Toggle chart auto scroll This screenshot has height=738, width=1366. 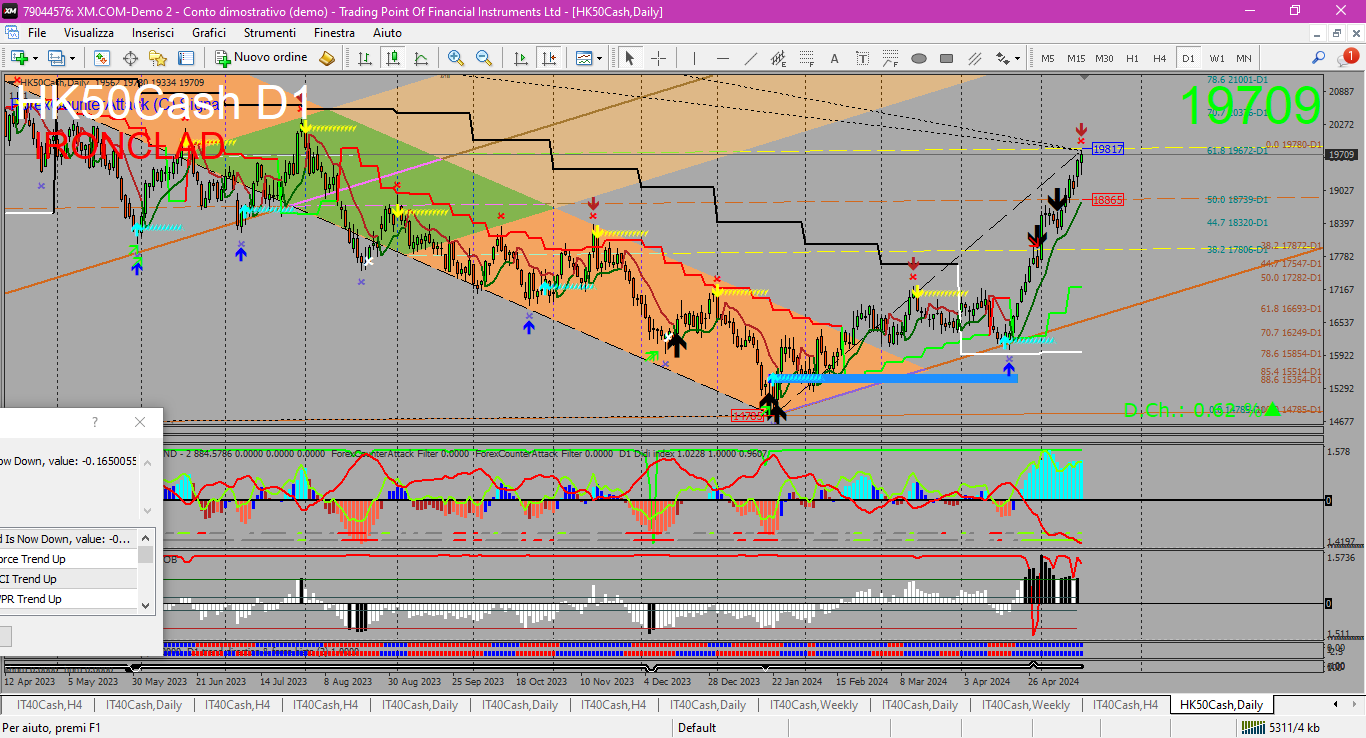(x=520, y=58)
